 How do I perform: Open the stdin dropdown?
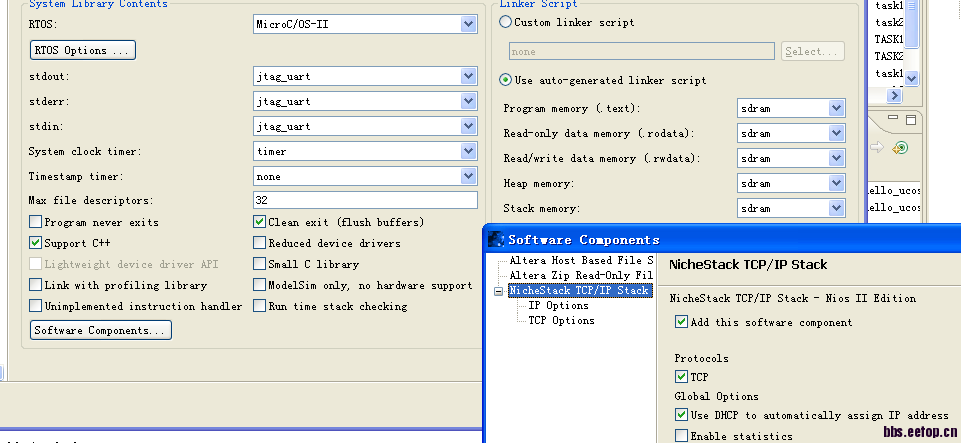click(469, 126)
